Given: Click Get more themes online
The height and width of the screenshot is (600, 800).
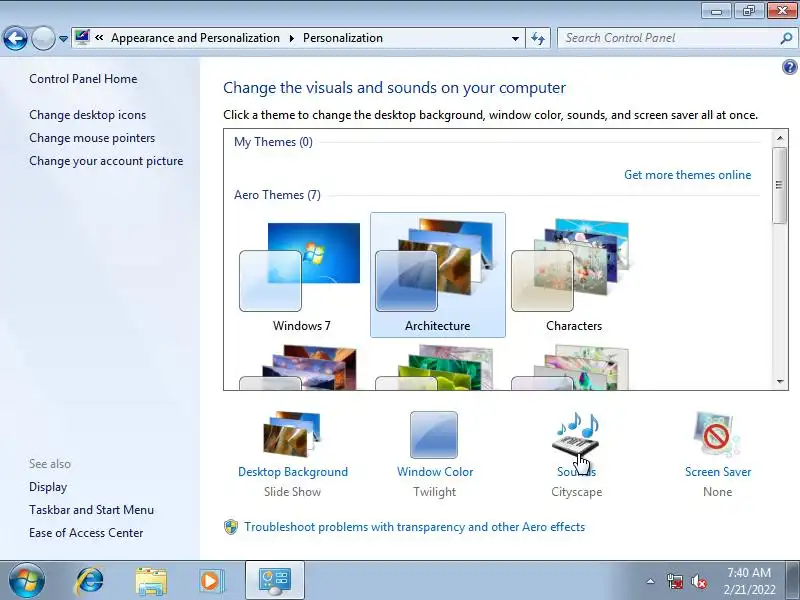Looking at the screenshot, I should click(688, 175).
